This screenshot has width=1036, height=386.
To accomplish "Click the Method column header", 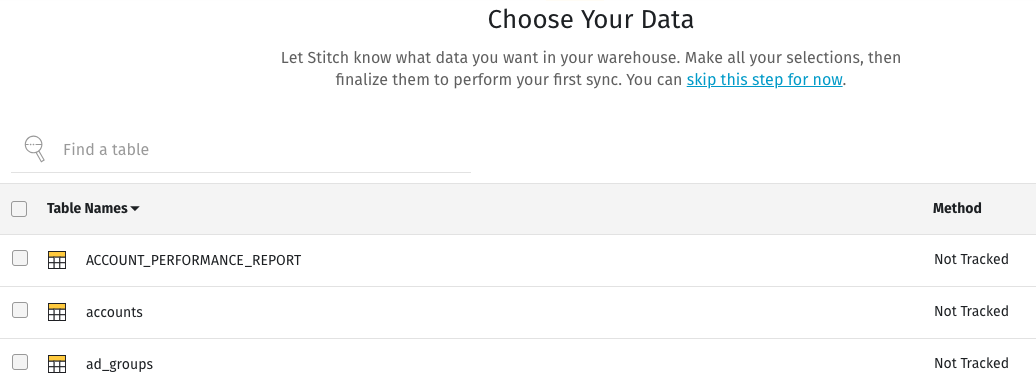I will tap(957, 208).
